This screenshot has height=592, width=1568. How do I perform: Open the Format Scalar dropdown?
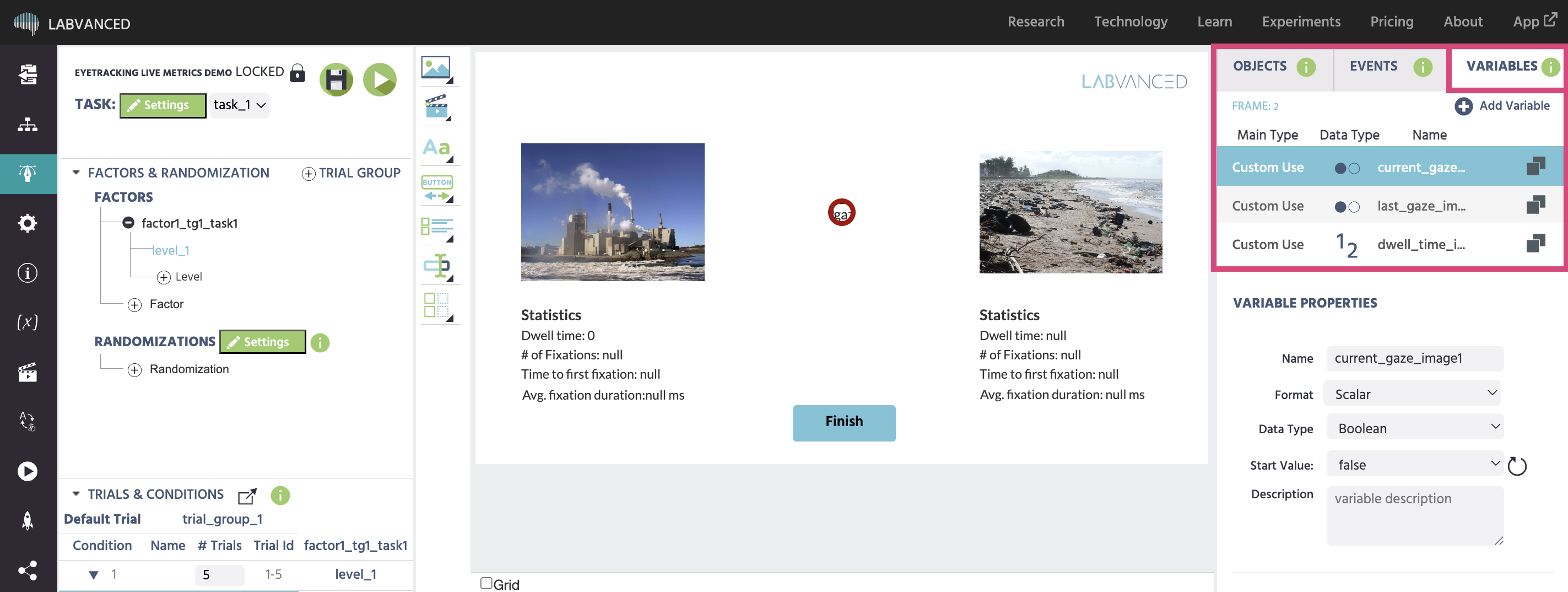tap(1413, 394)
